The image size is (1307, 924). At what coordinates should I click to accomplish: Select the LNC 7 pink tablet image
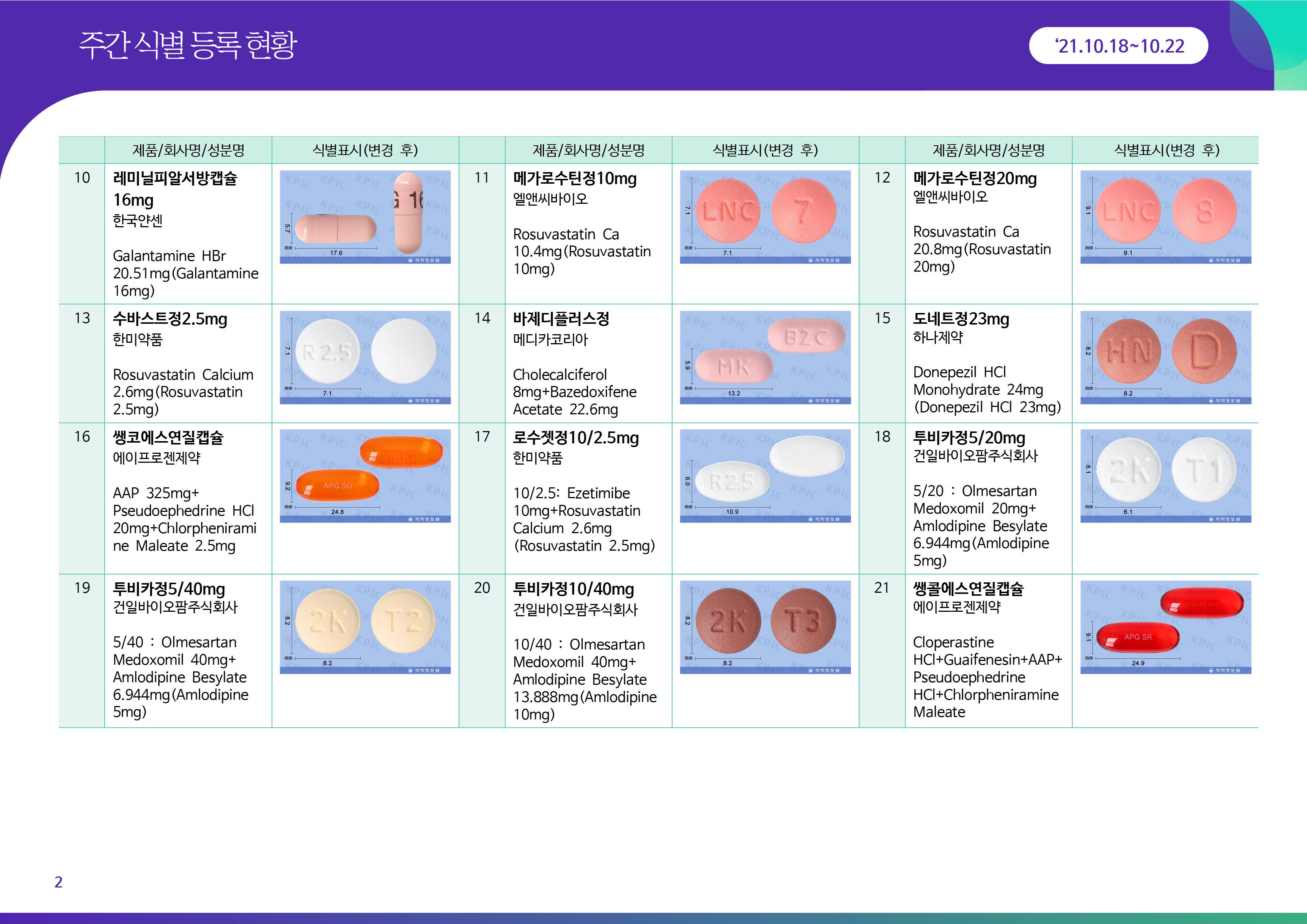click(765, 217)
